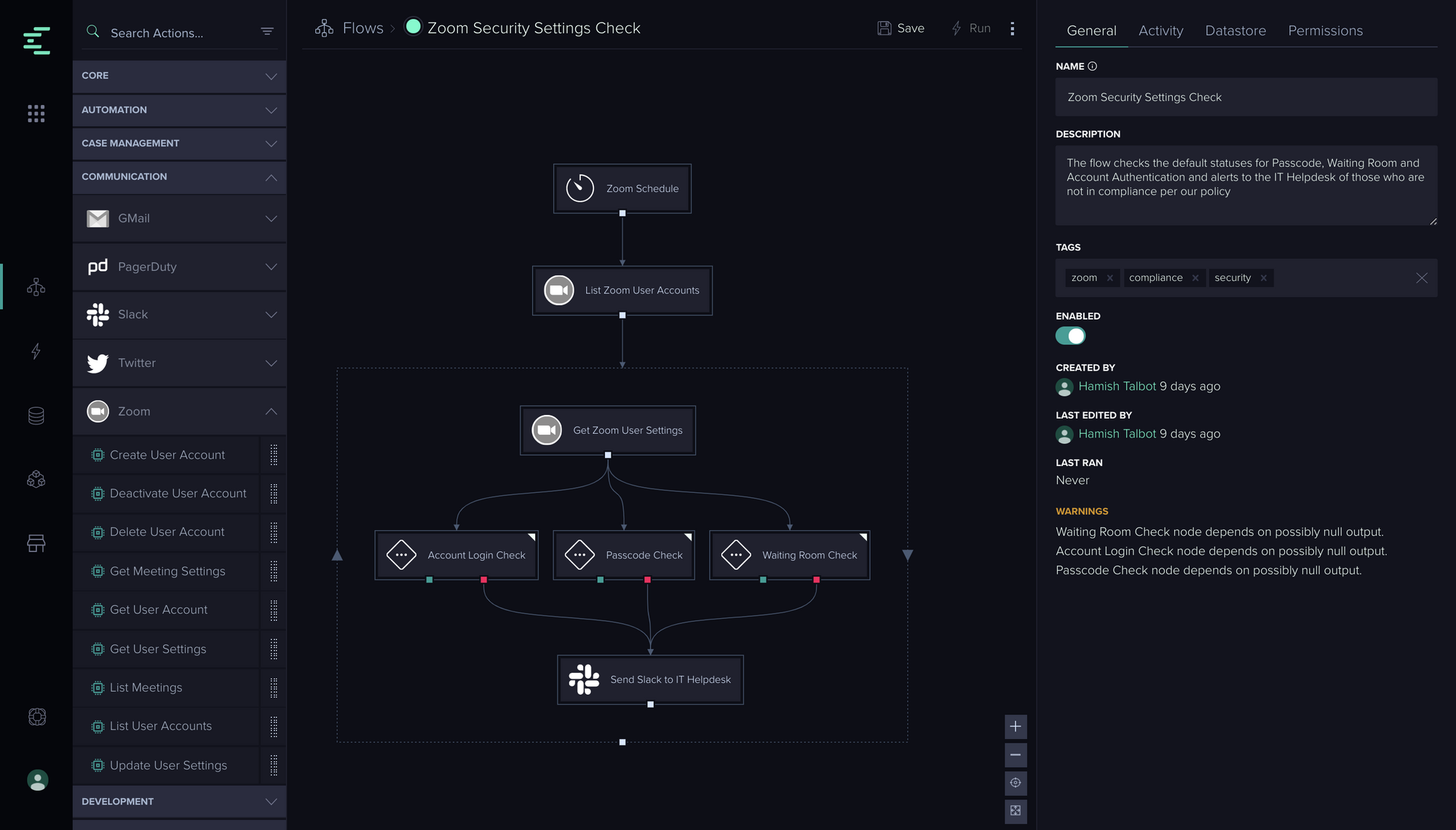This screenshot has height=830, width=1456.
Task: Open the filter icon beside Search Actions
Action: 267,31
